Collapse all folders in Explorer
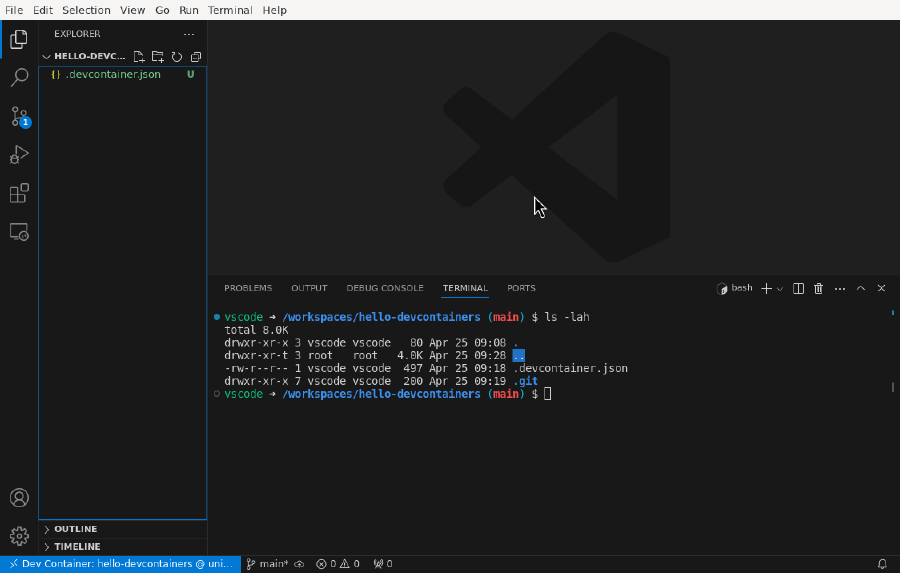 pos(196,56)
